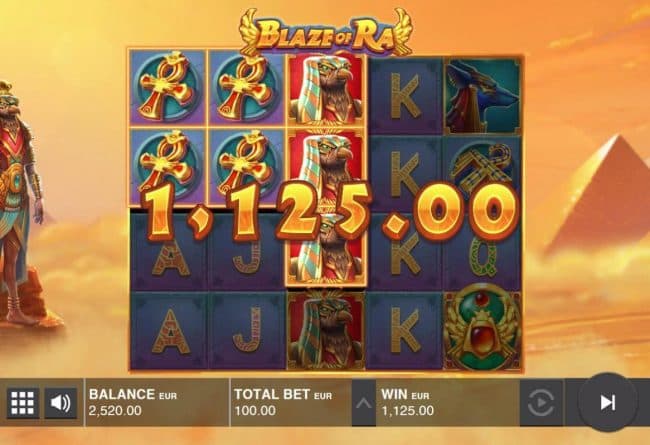Expand the total bet selector arrow

pos(364,403)
